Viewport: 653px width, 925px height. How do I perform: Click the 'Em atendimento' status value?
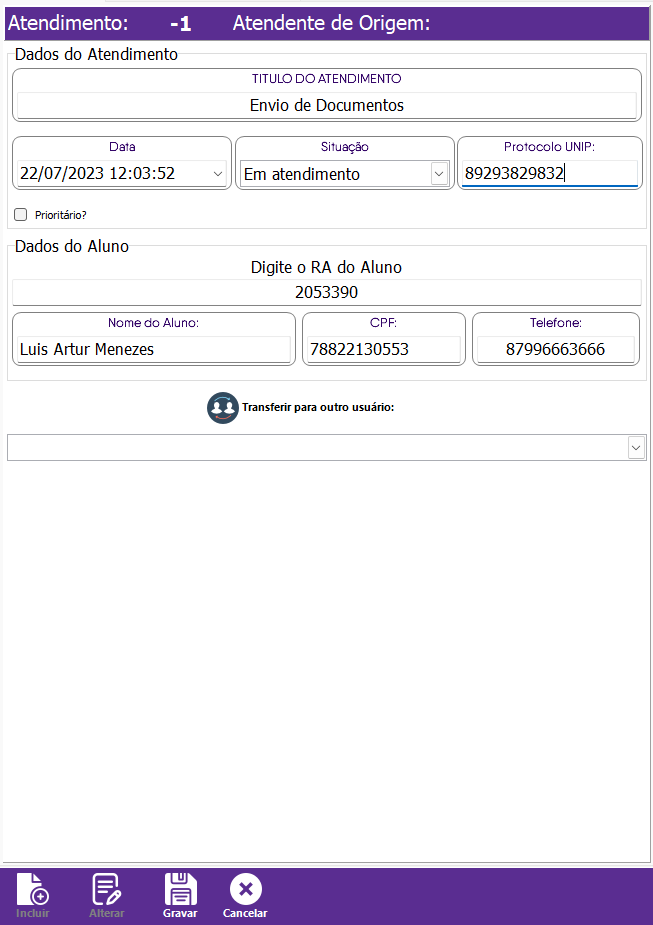click(x=302, y=174)
